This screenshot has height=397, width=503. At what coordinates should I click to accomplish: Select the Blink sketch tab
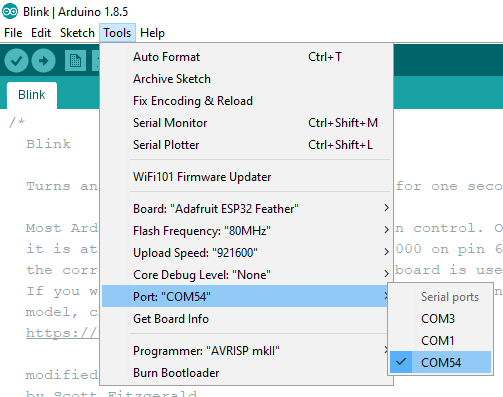coord(32,95)
